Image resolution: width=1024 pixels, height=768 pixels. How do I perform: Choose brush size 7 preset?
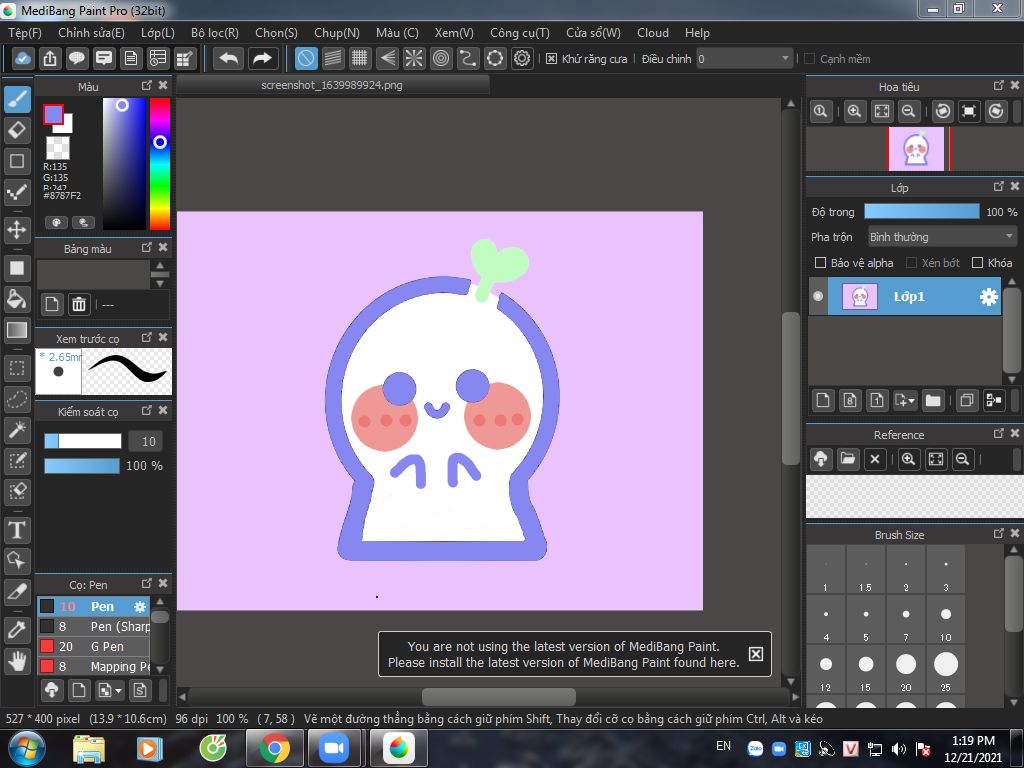coord(906,619)
